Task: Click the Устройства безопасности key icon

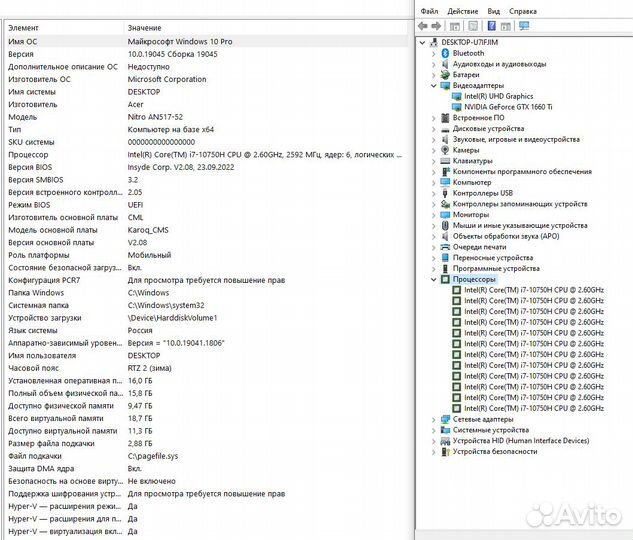Action: tap(445, 452)
